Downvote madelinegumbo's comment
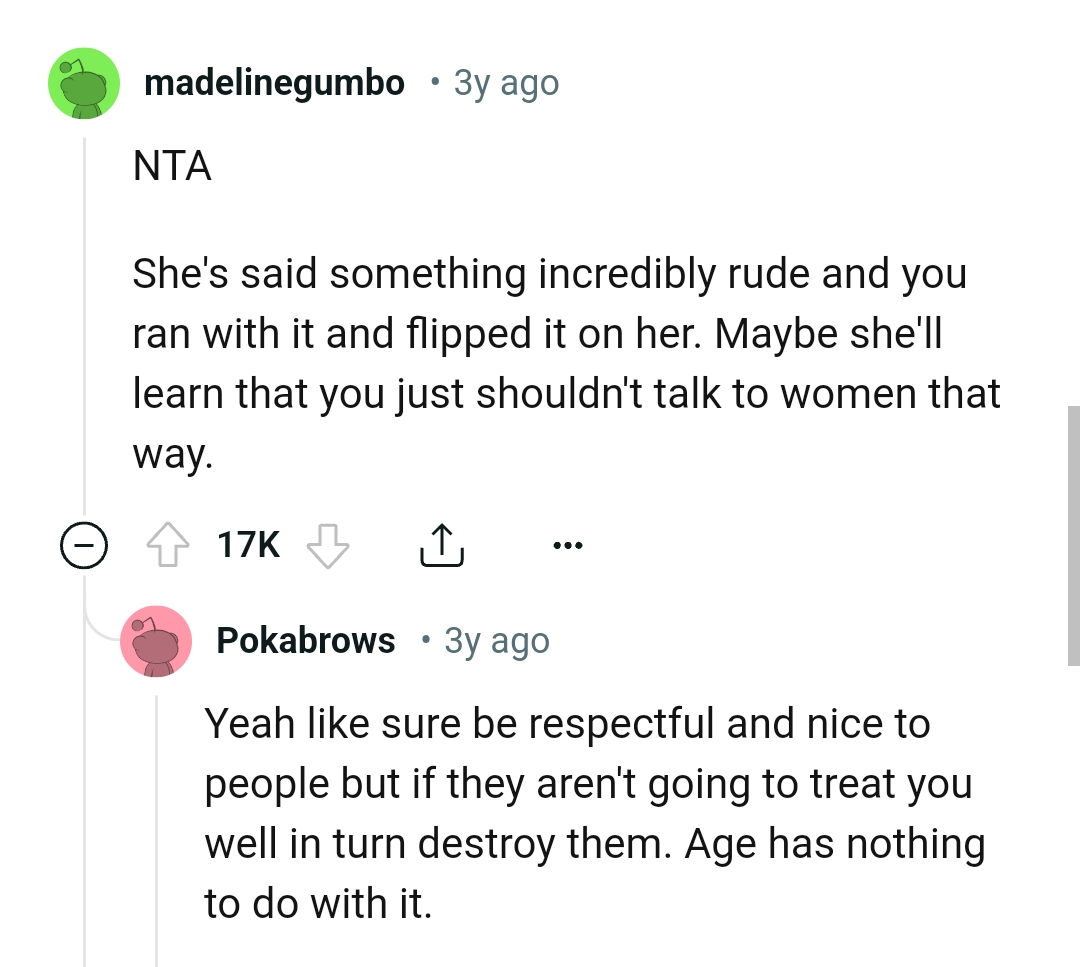The height and width of the screenshot is (967, 1080). click(x=328, y=544)
